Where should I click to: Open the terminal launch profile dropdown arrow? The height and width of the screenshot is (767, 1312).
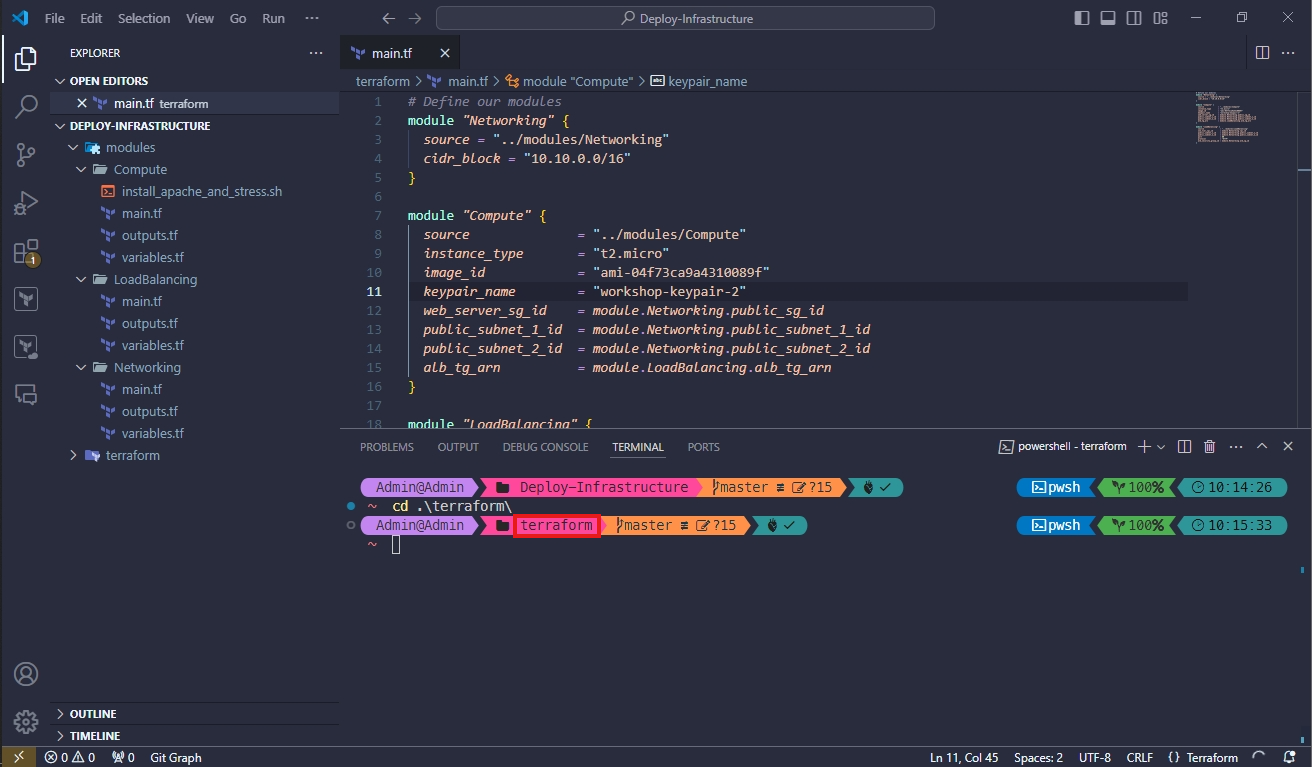point(1162,447)
